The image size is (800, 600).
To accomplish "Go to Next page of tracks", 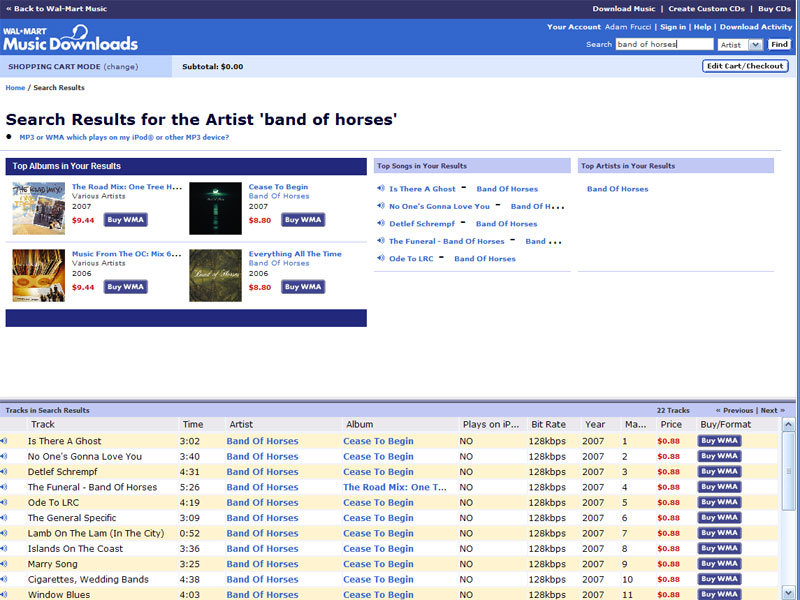I will click(x=772, y=410).
